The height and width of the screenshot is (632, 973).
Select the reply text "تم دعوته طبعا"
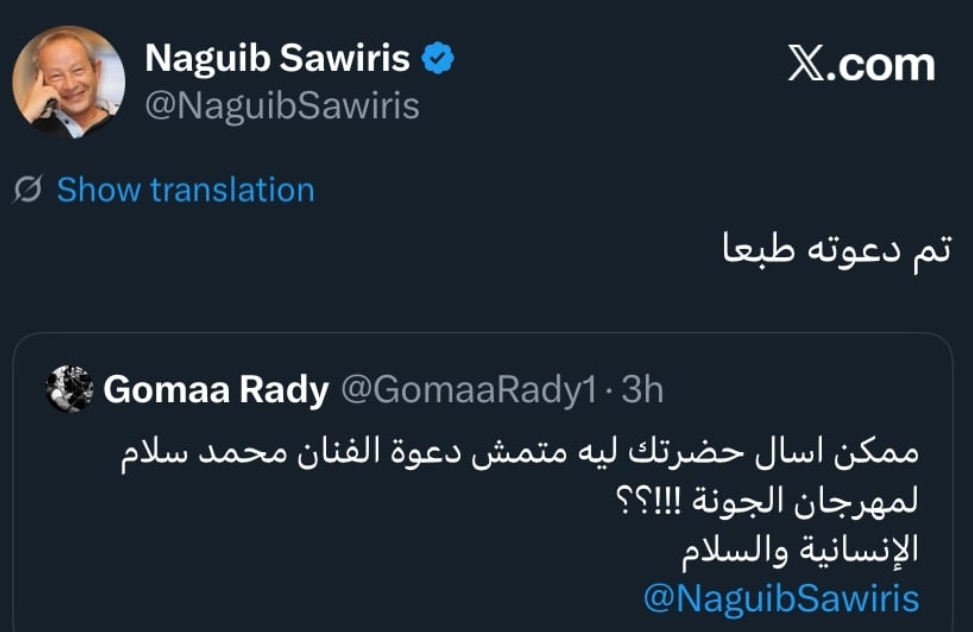point(835,250)
